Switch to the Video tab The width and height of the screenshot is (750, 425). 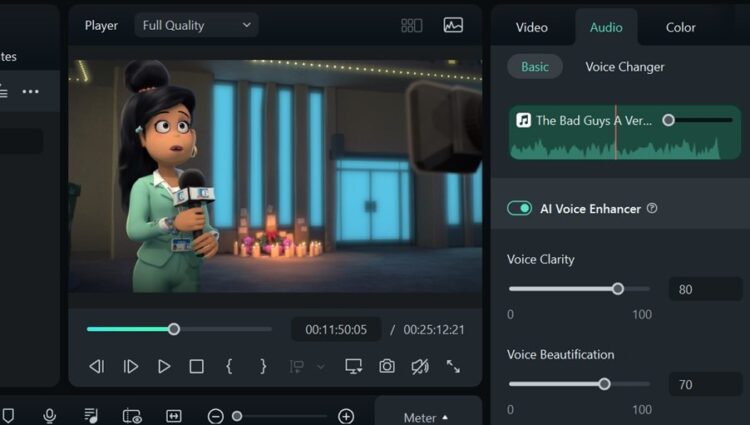(x=531, y=27)
